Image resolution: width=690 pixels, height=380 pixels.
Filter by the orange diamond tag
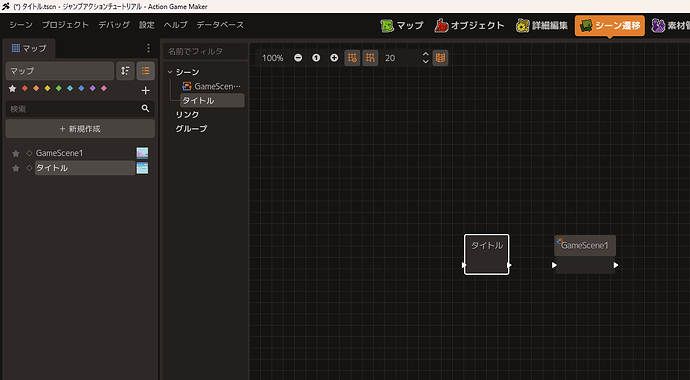36,88
